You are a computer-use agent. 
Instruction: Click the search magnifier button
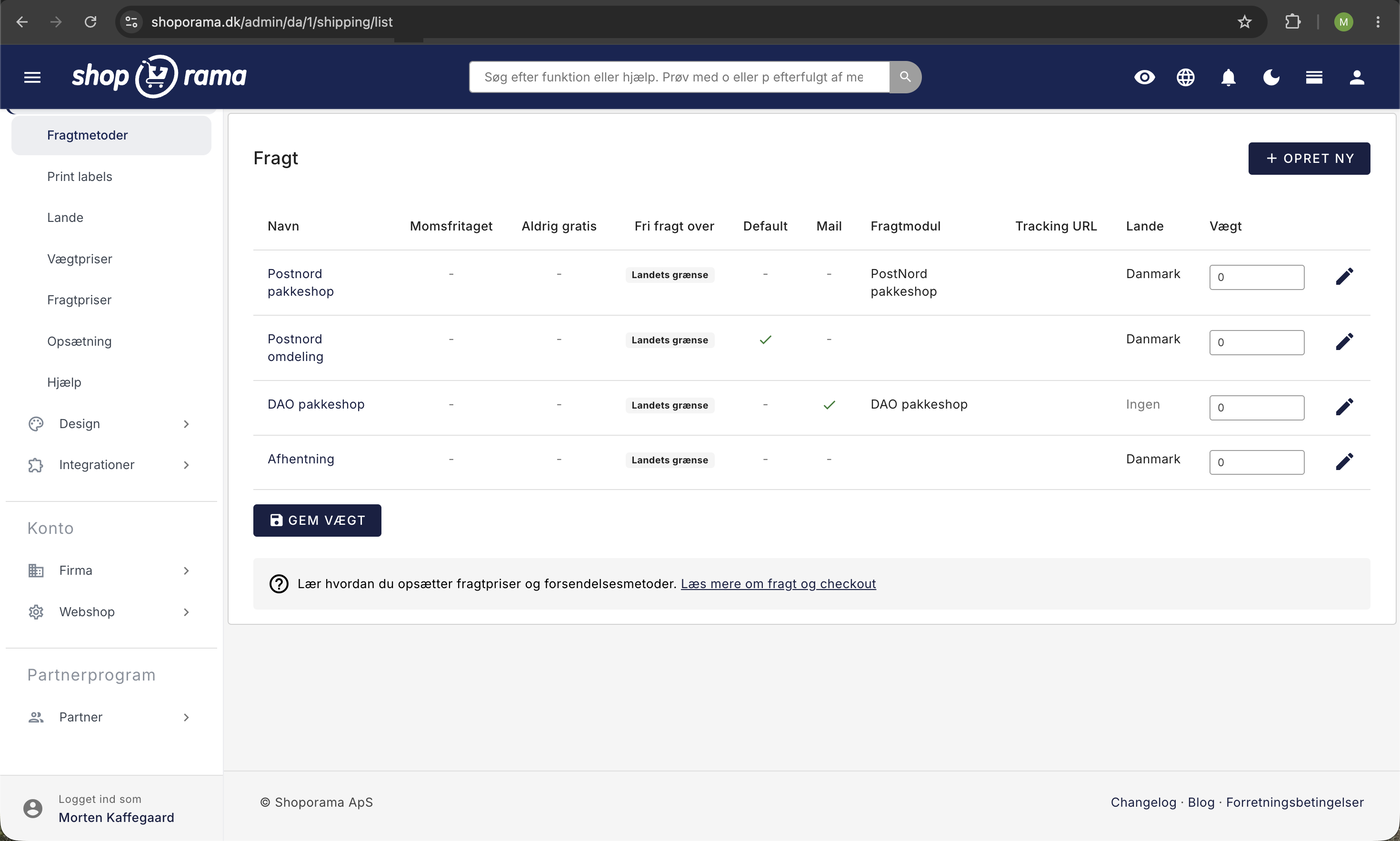[x=905, y=77]
